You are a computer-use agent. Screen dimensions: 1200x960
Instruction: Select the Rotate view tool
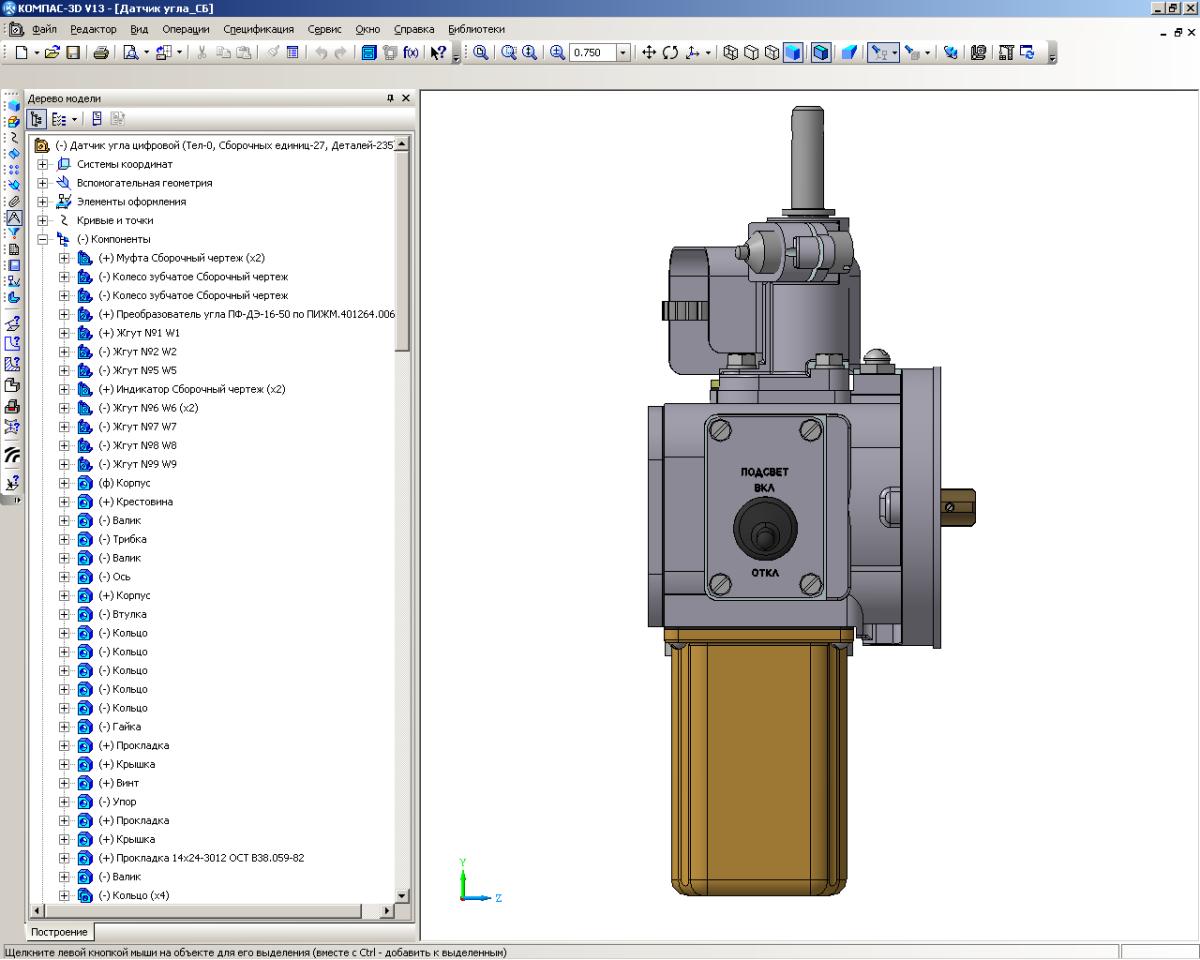coord(669,53)
